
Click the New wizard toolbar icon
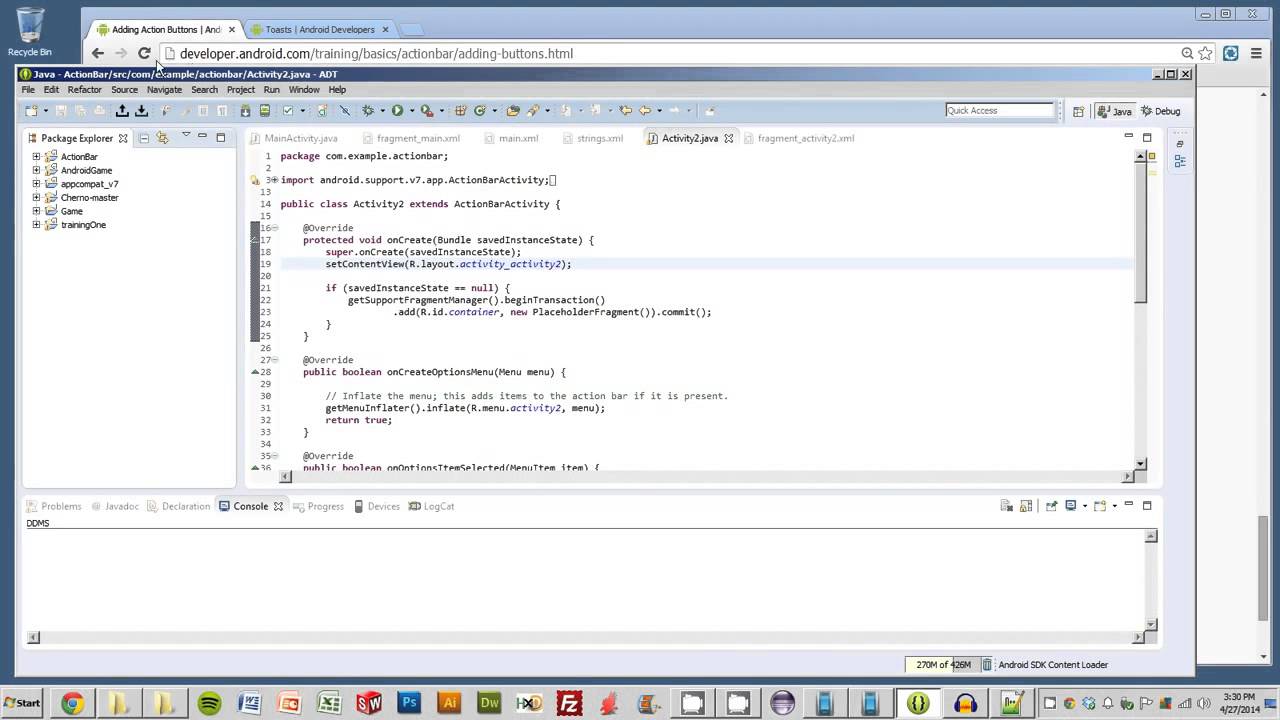(x=31, y=110)
